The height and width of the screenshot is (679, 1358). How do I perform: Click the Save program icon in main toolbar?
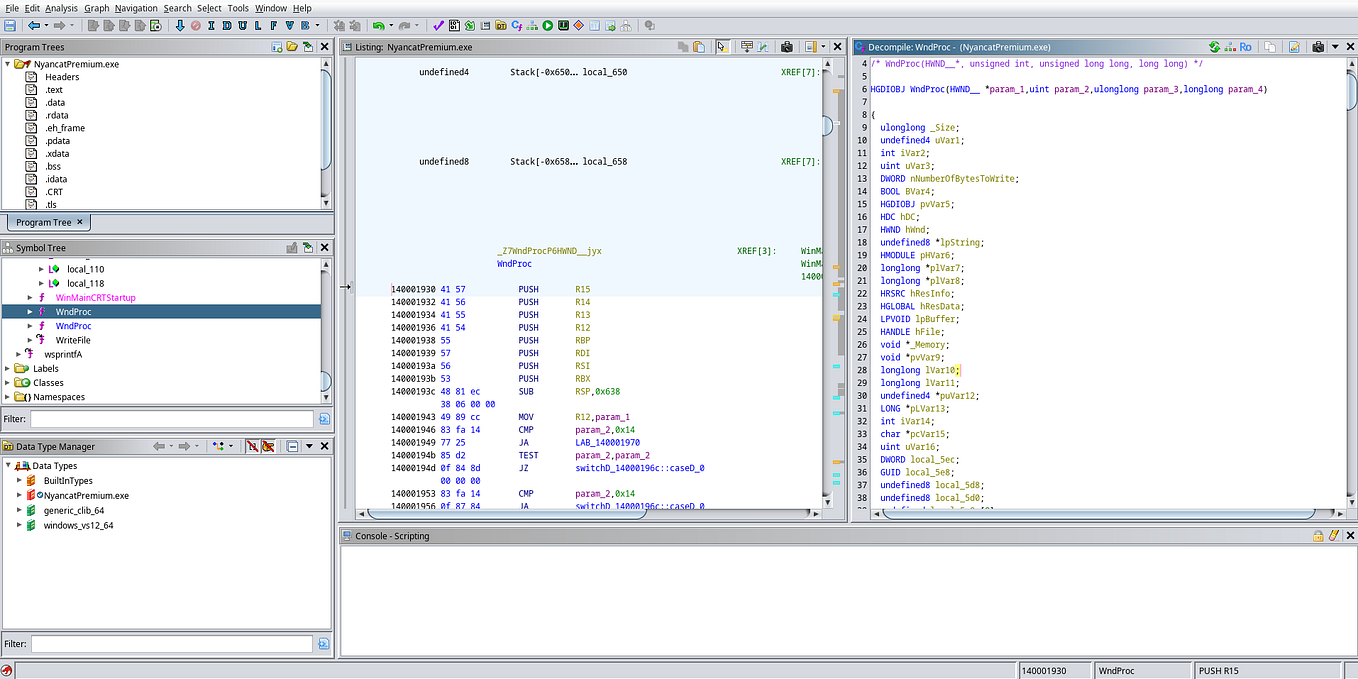[9, 25]
